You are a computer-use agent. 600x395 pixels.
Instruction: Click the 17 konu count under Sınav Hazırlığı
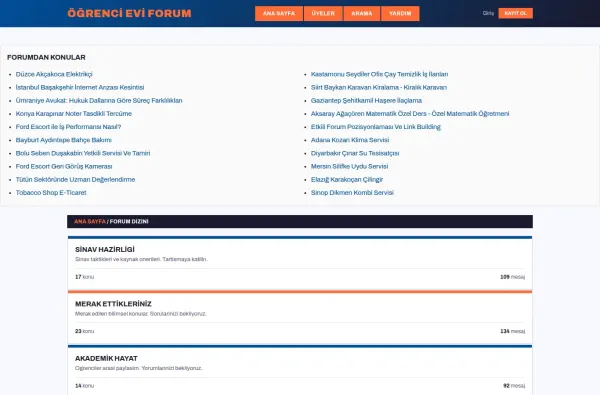click(84, 277)
